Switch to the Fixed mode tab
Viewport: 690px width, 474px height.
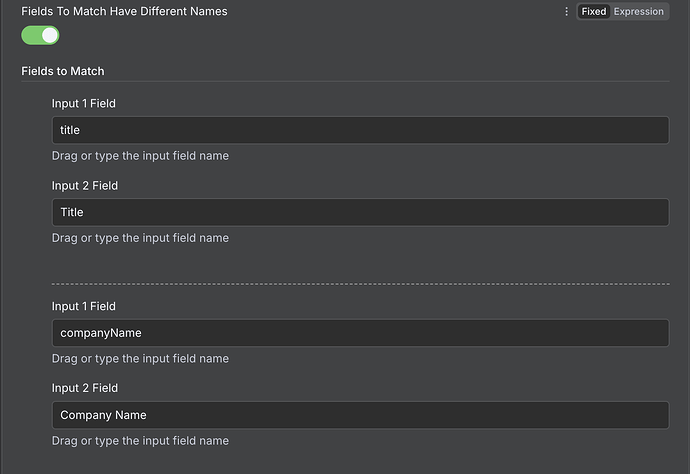click(594, 12)
